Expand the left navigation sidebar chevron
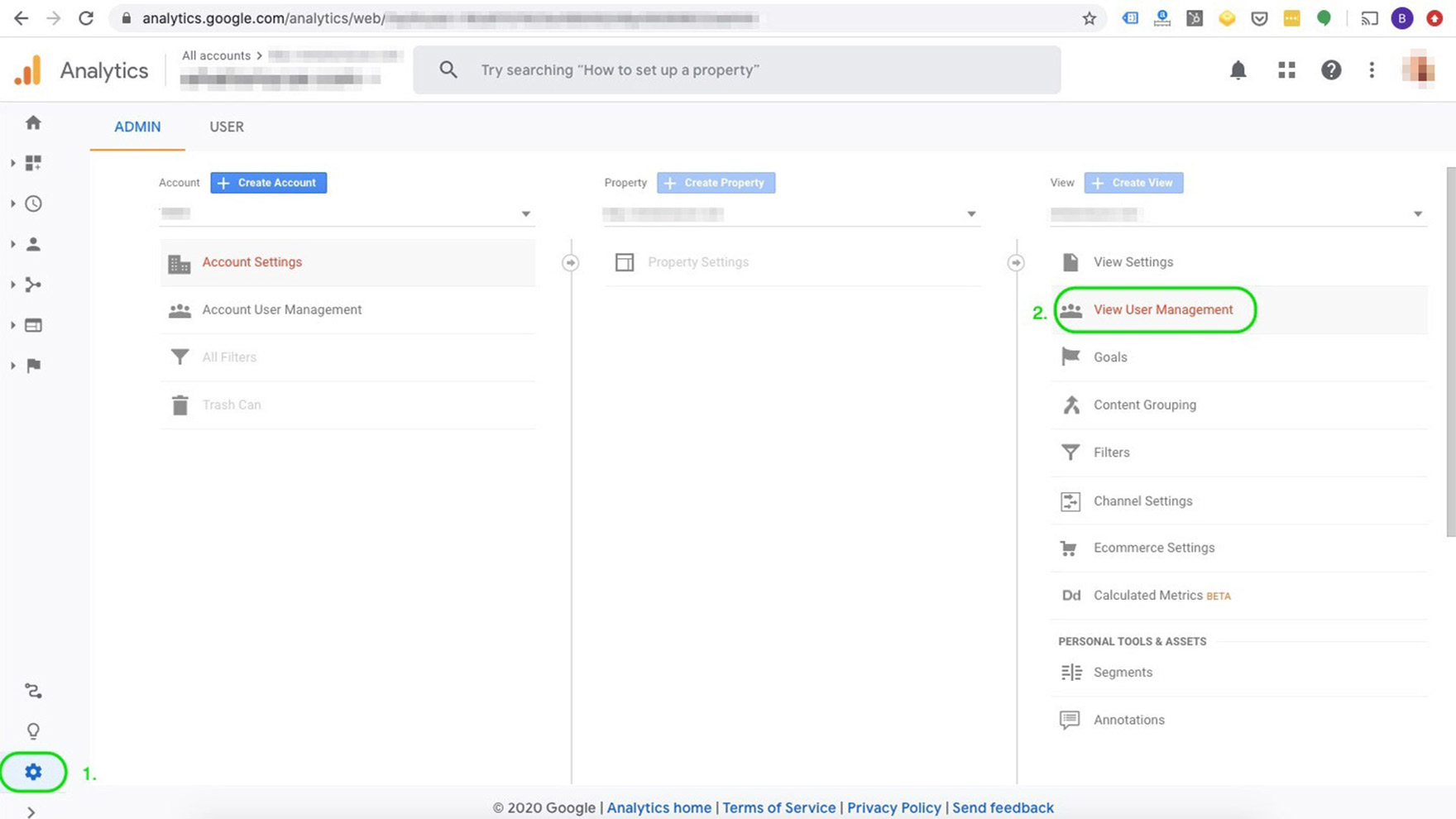This screenshot has width=1456, height=819. point(31,812)
